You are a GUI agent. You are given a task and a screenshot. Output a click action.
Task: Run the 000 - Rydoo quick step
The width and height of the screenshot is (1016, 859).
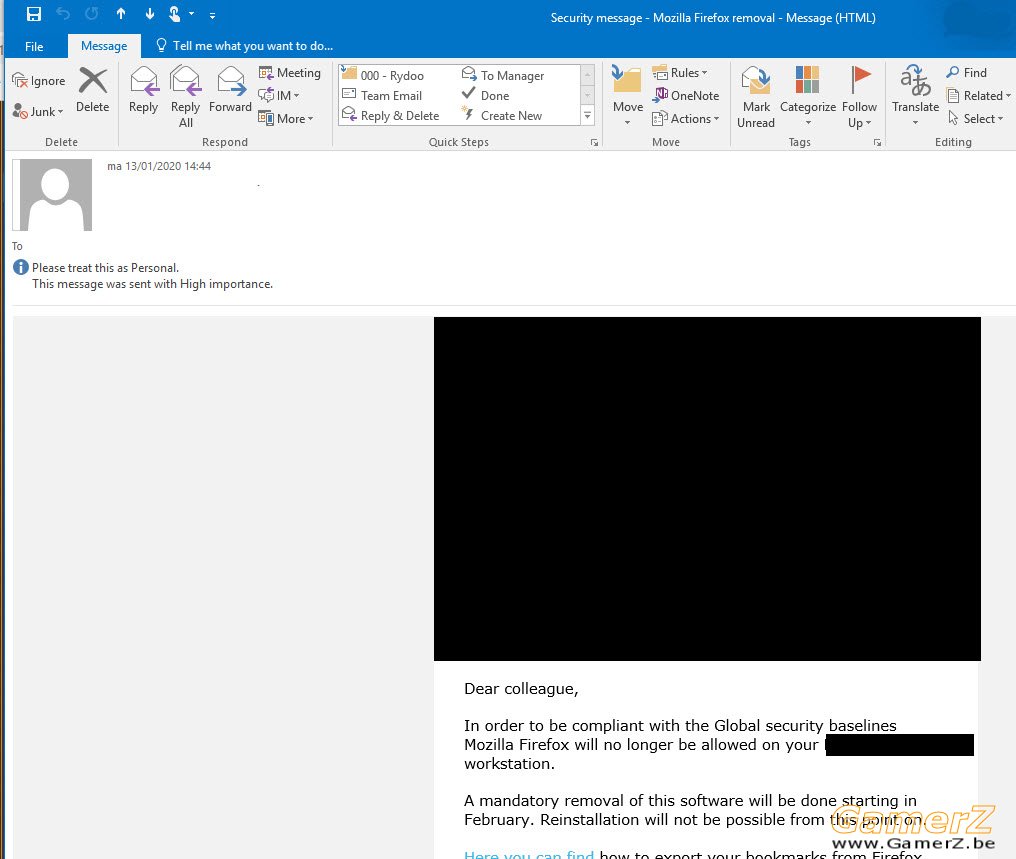[384, 75]
